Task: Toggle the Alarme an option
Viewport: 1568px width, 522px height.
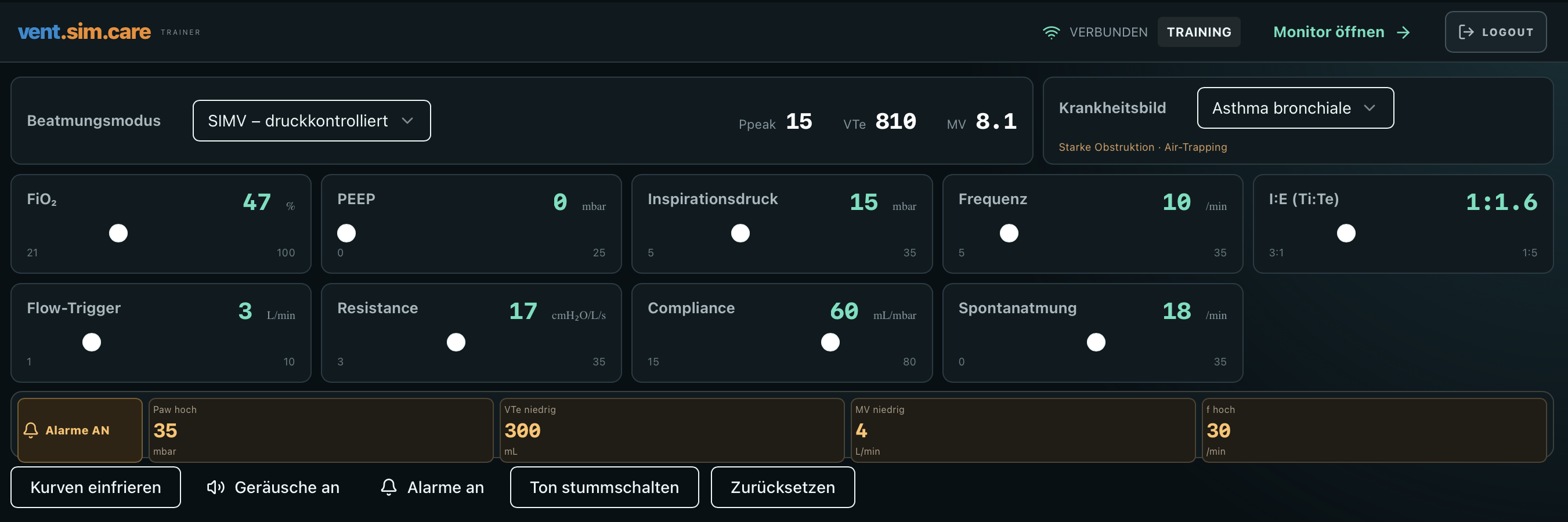Action: [432, 487]
